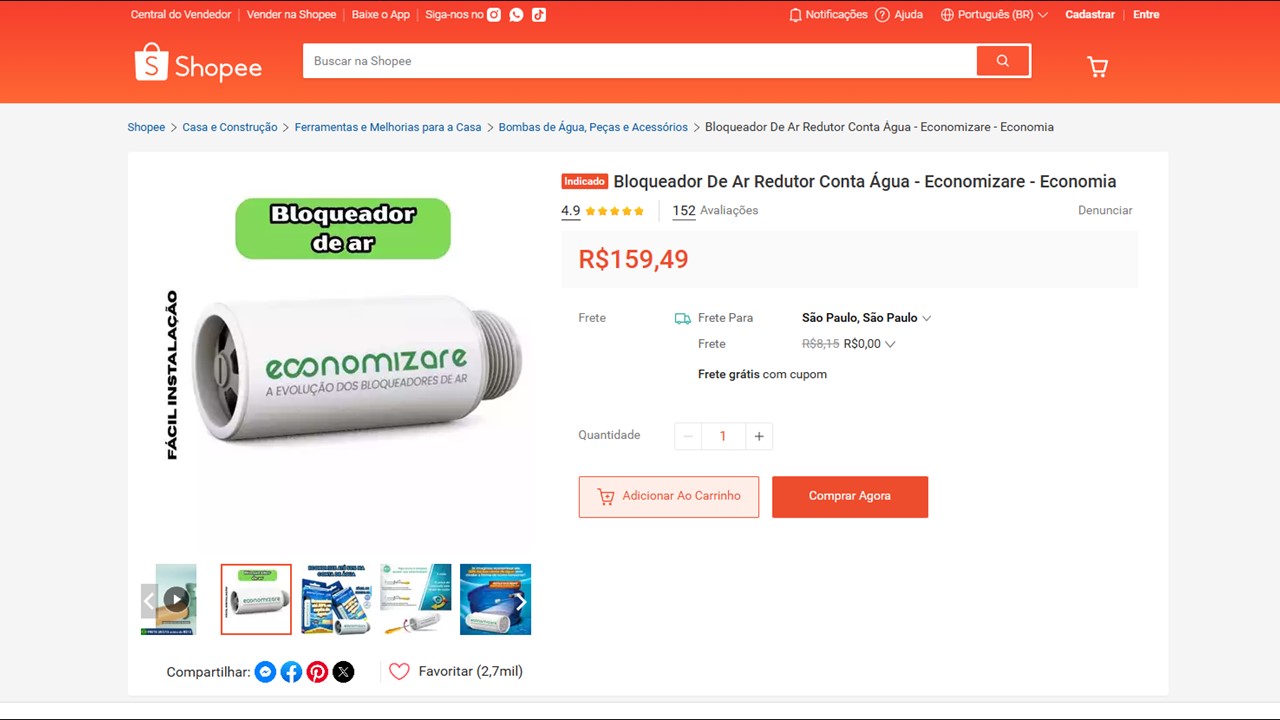The image size is (1280, 720).
Task: Play the product video thumbnail
Action: (x=176, y=599)
